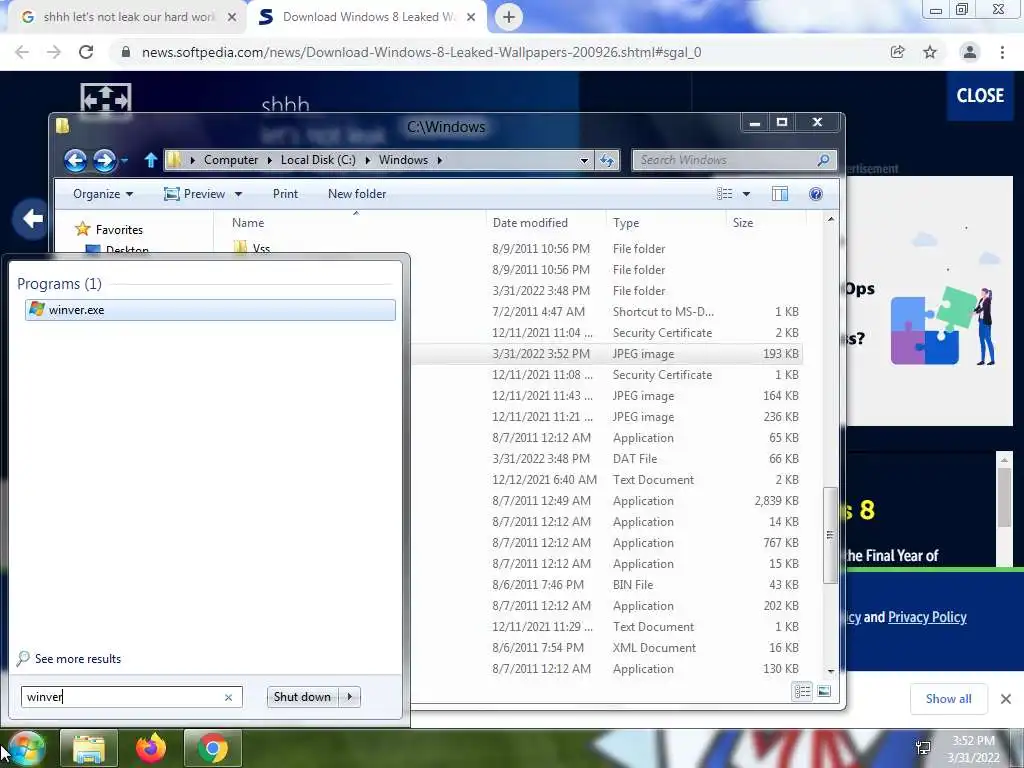Select the BIN File row
1024x768 pixels.
pyautogui.click(x=607, y=585)
